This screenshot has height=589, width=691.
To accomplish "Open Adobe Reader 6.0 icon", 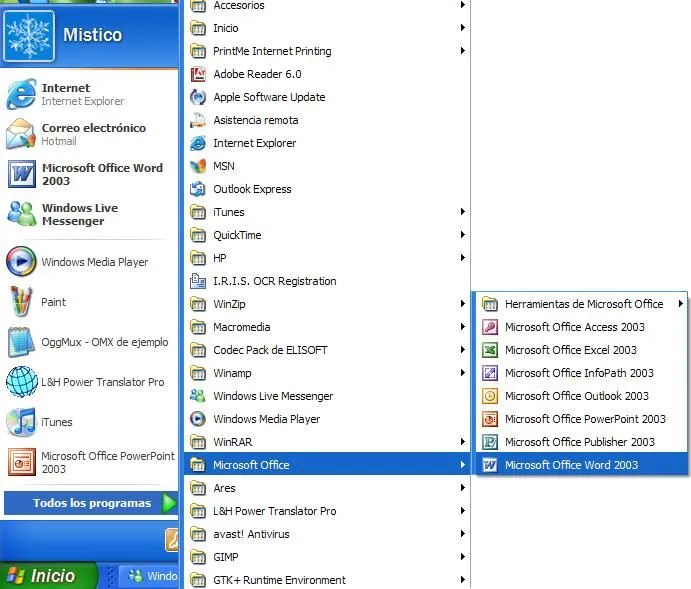I will (198, 74).
